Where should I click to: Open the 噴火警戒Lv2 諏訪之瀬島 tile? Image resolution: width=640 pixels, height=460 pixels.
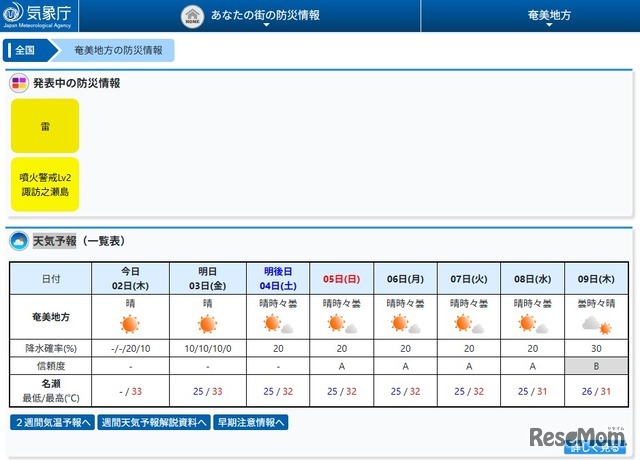click(45, 184)
